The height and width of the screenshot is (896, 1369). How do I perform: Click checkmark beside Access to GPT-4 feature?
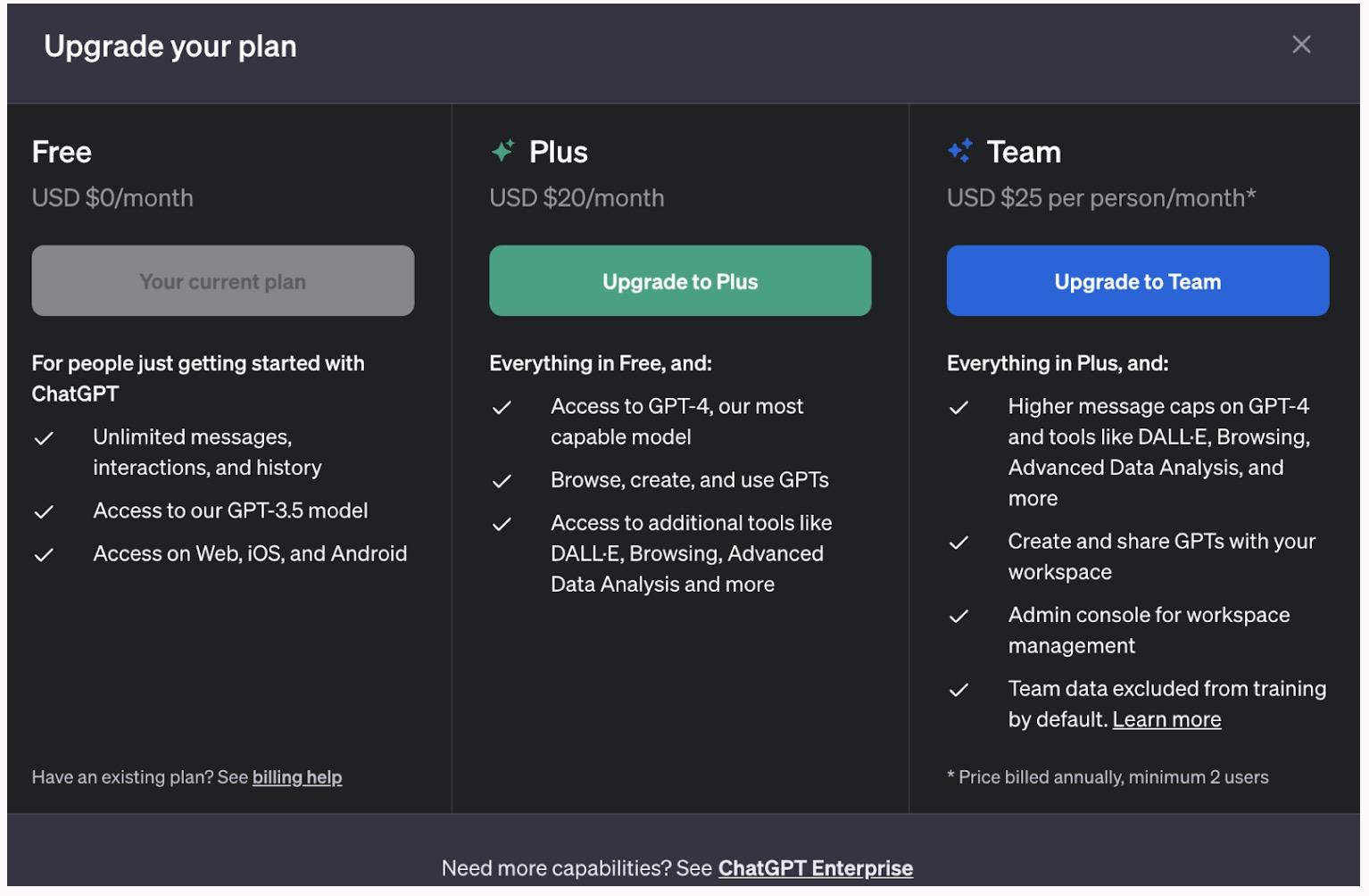pos(502,408)
